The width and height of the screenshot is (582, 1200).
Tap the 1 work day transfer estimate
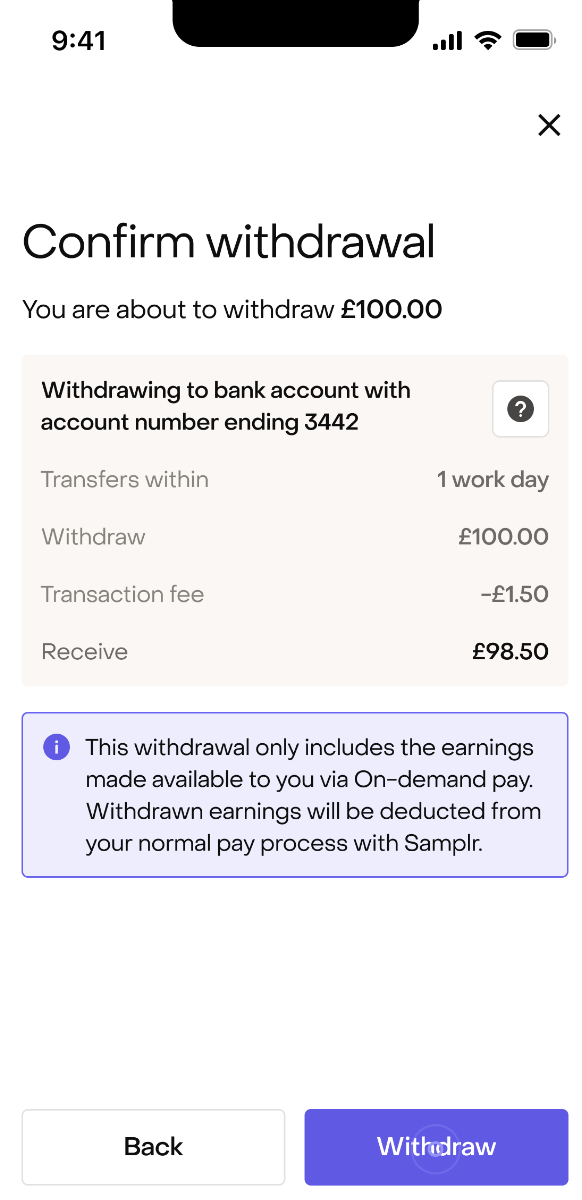(493, 479)
